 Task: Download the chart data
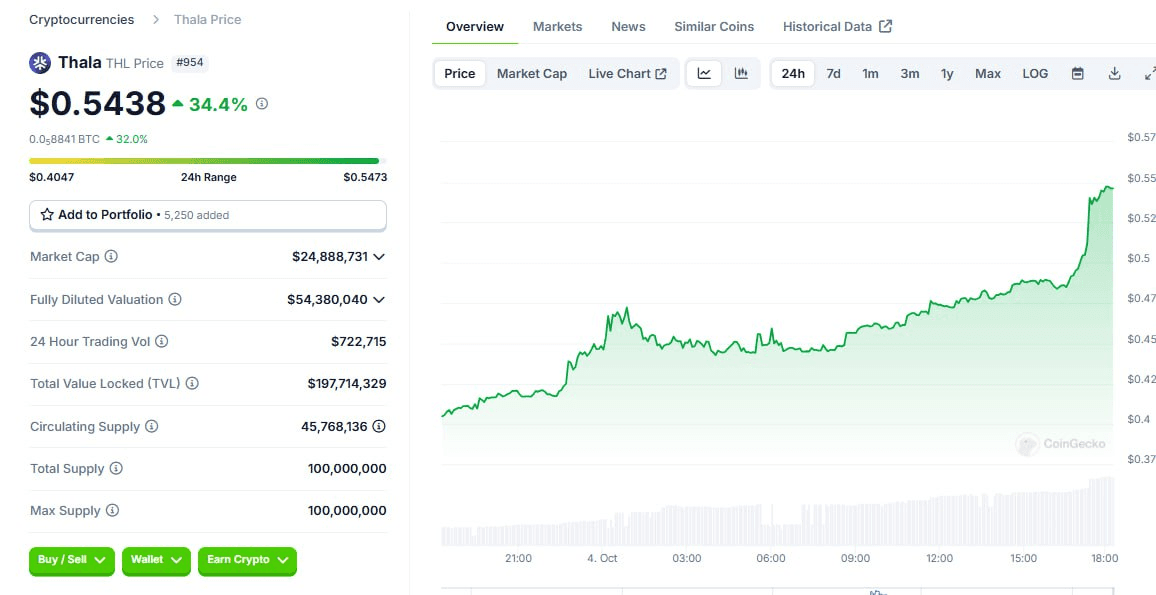[1115, 74]
